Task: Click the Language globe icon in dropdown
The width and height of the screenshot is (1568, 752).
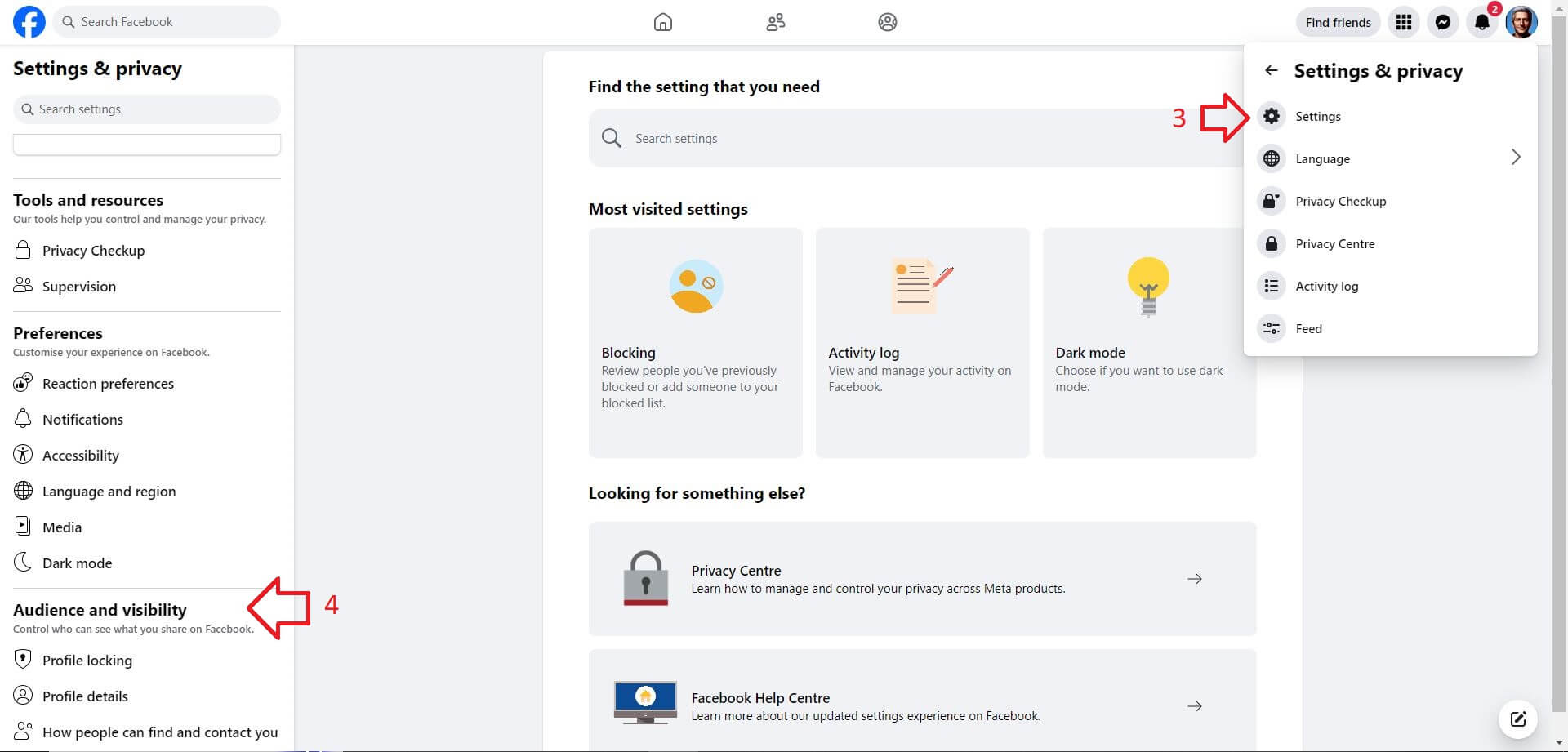Action: [1272, 158]
